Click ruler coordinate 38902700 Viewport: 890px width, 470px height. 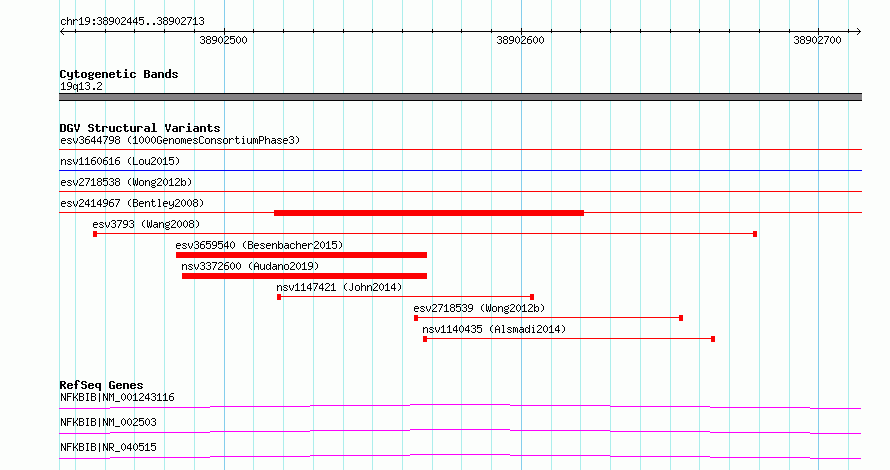(817, 40)
